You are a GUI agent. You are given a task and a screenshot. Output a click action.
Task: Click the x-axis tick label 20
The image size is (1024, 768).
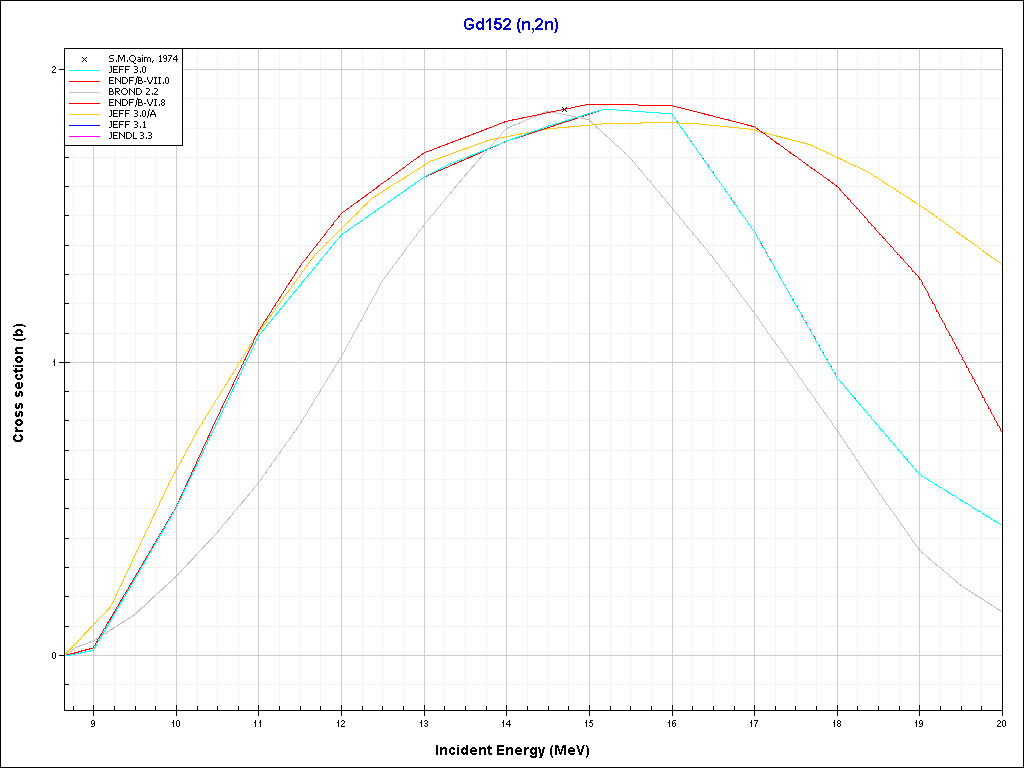(1000, 723)
